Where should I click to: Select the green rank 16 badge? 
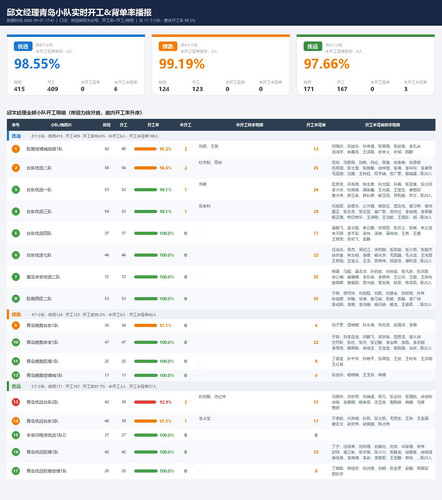click(16, 452)
